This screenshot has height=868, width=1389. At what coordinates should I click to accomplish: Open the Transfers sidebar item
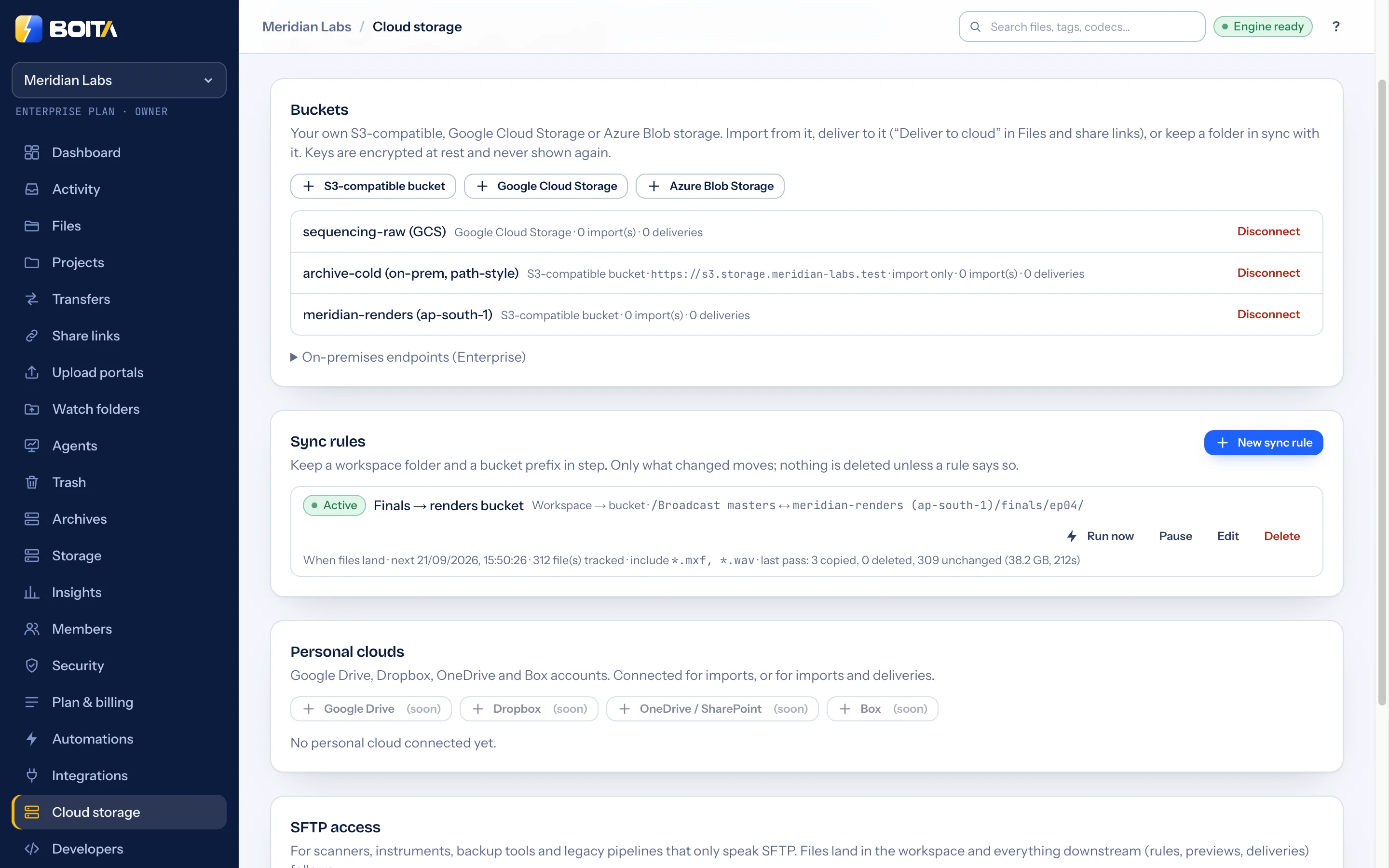[x=119, y=299]
